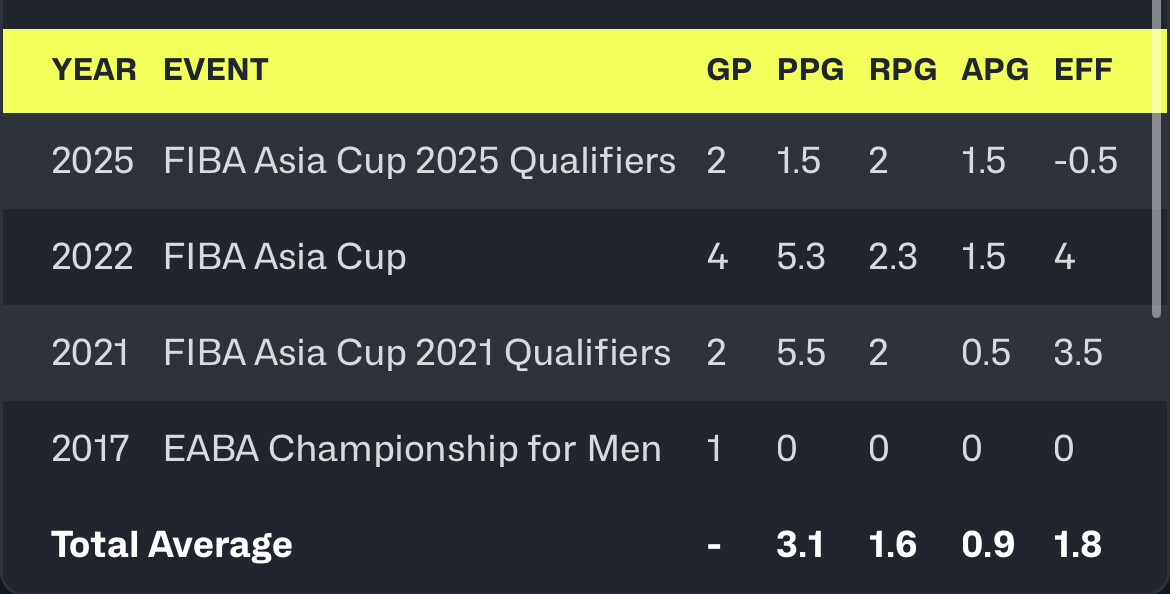
Task: Select the APG column header
Action: 995,70
